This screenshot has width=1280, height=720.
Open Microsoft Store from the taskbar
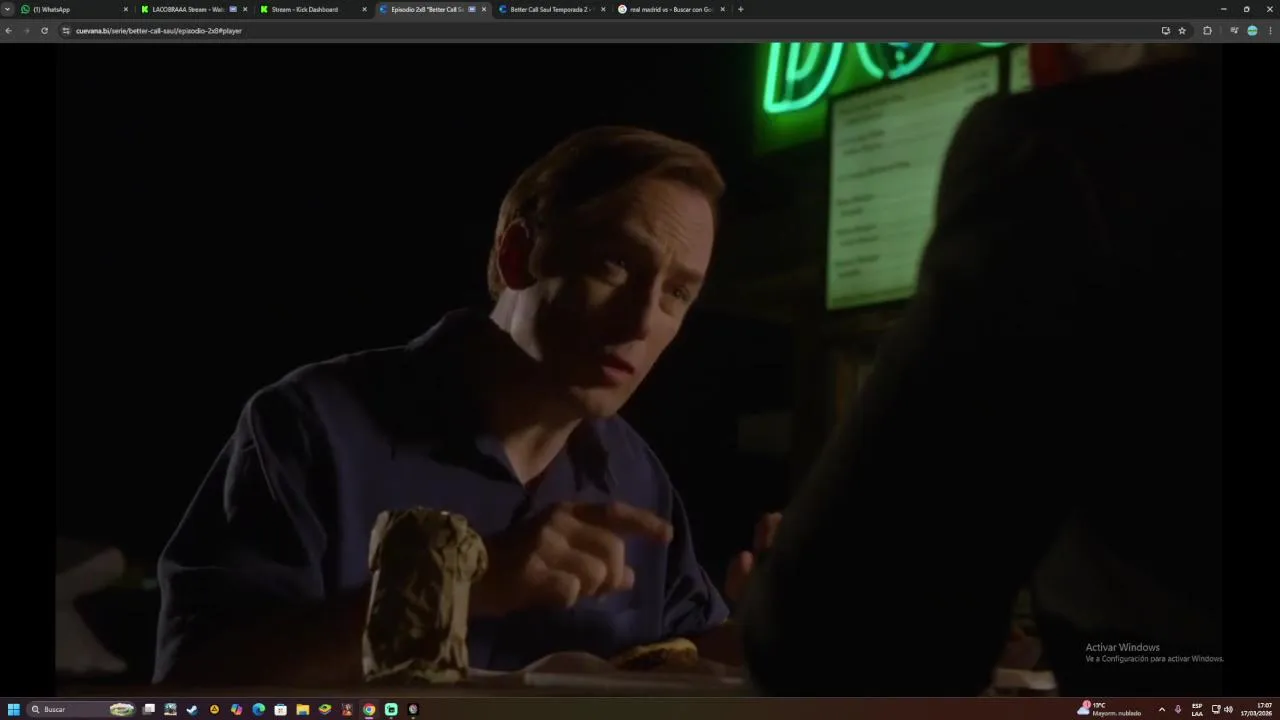[281, 709]
